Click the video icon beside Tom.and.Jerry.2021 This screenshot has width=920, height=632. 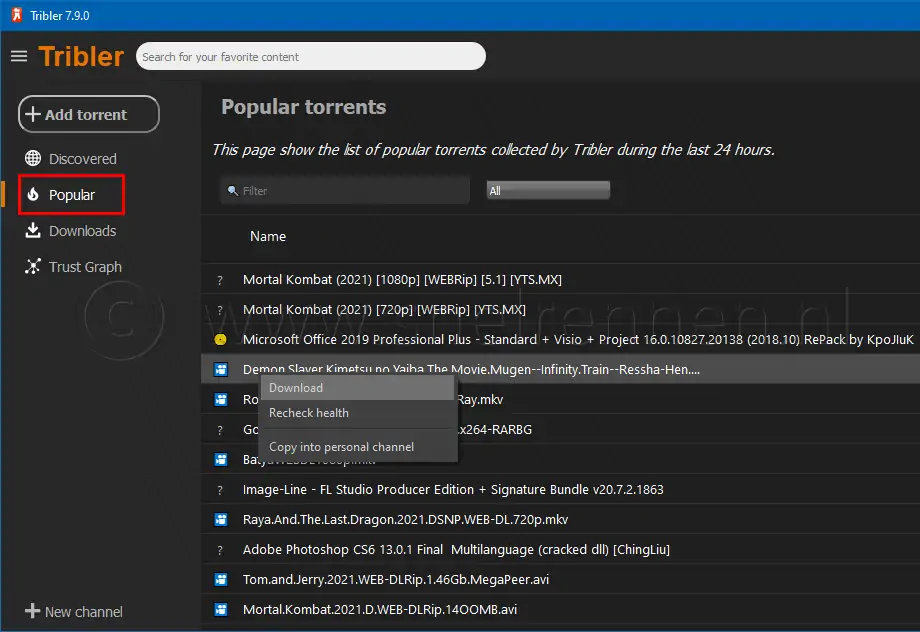click(x=221, y=579)
